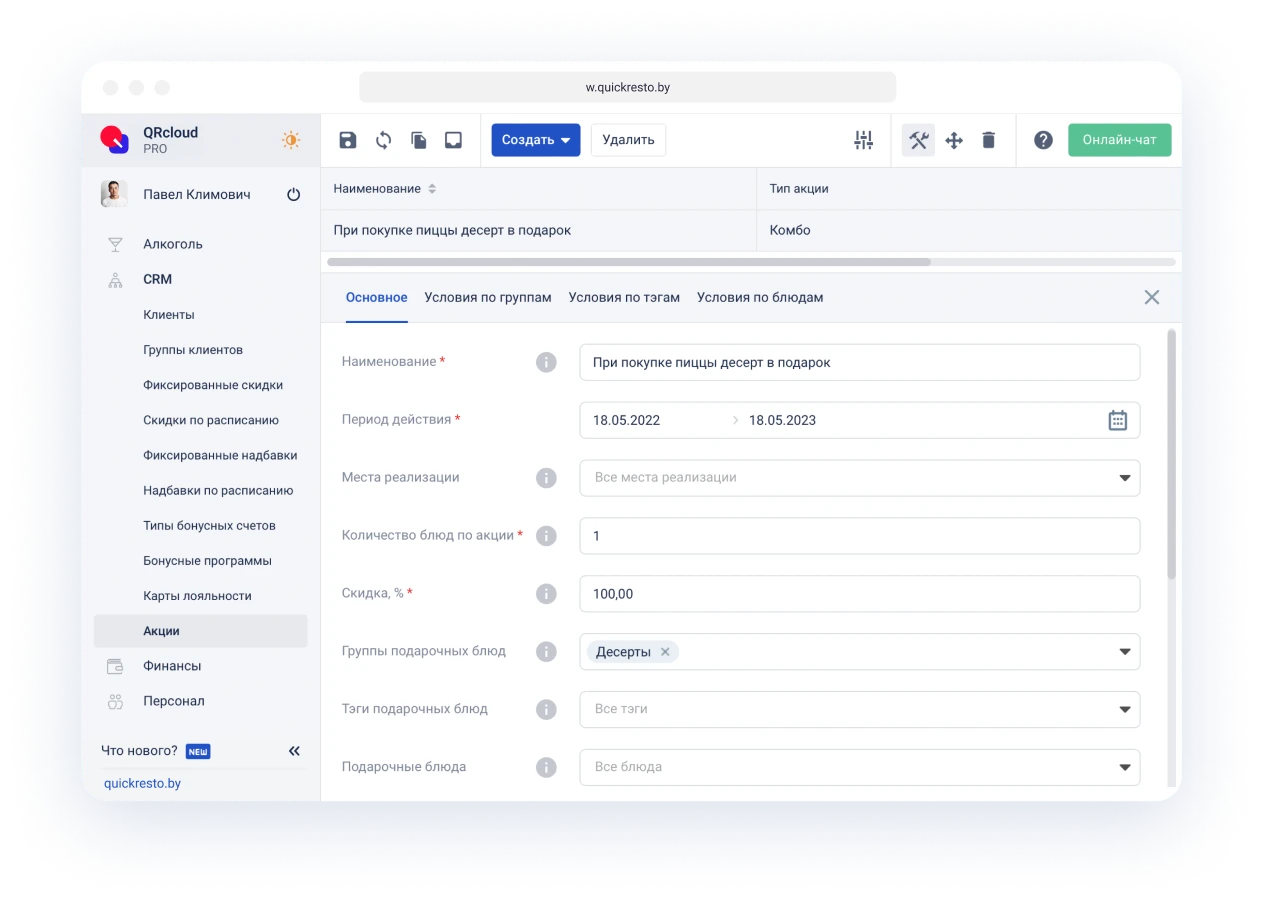
Task: Click the horizontal scrollbar under the table
Action: 629,262
